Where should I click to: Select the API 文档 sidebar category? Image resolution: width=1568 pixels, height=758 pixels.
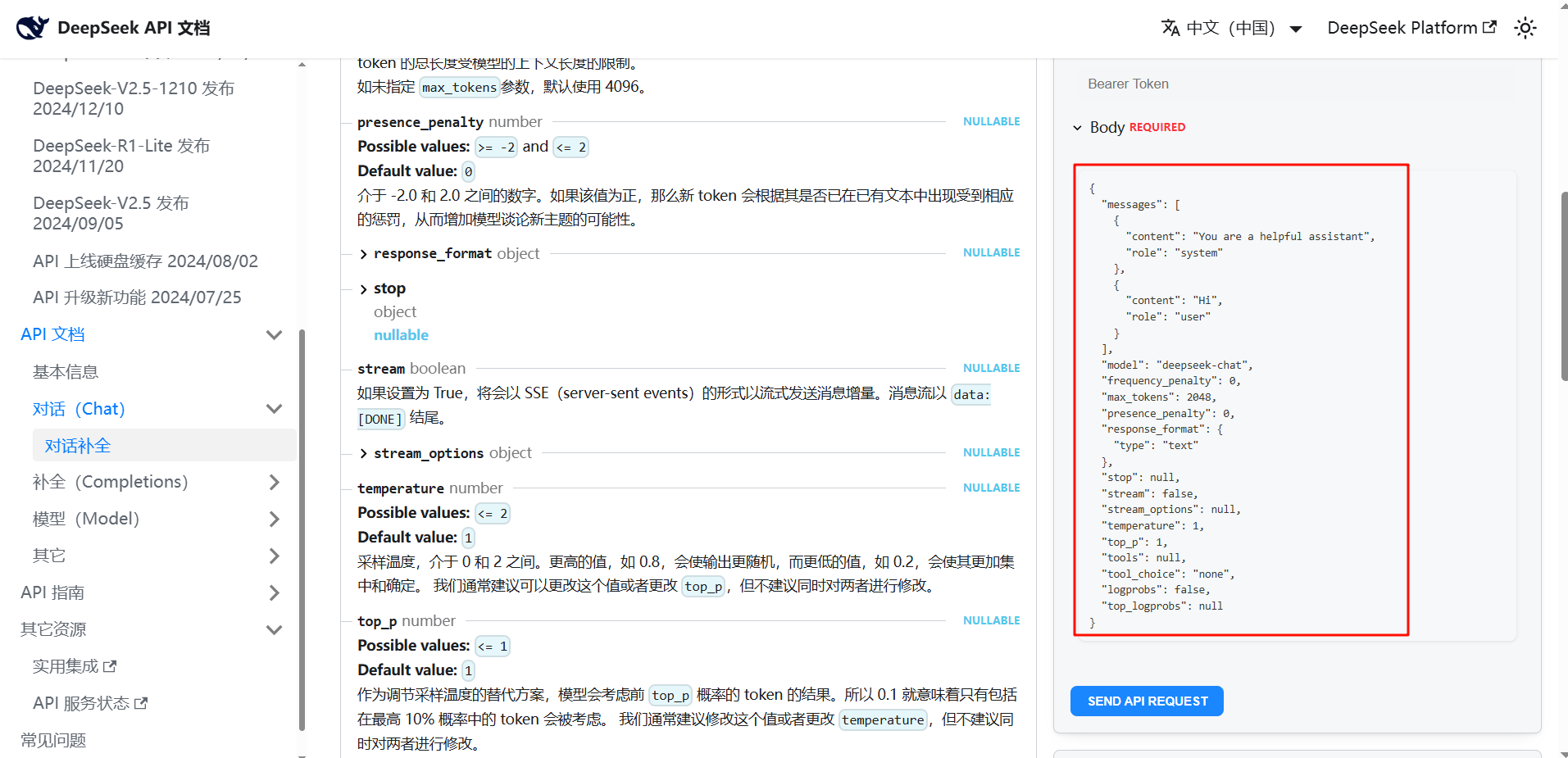pyautogui.click(x=52, y=334)
